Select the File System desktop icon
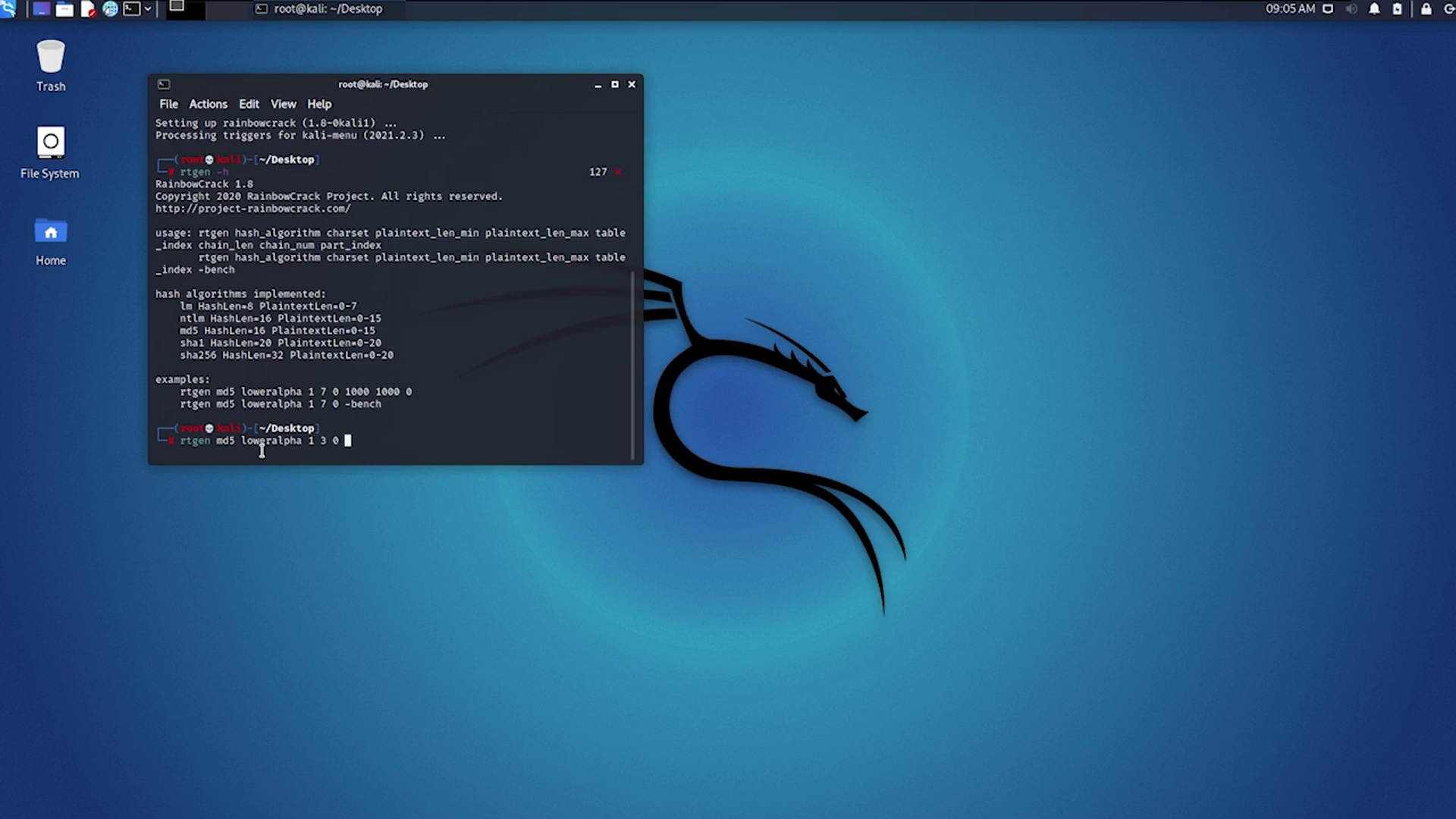The image size is (1456, 819). pos(50,153)
